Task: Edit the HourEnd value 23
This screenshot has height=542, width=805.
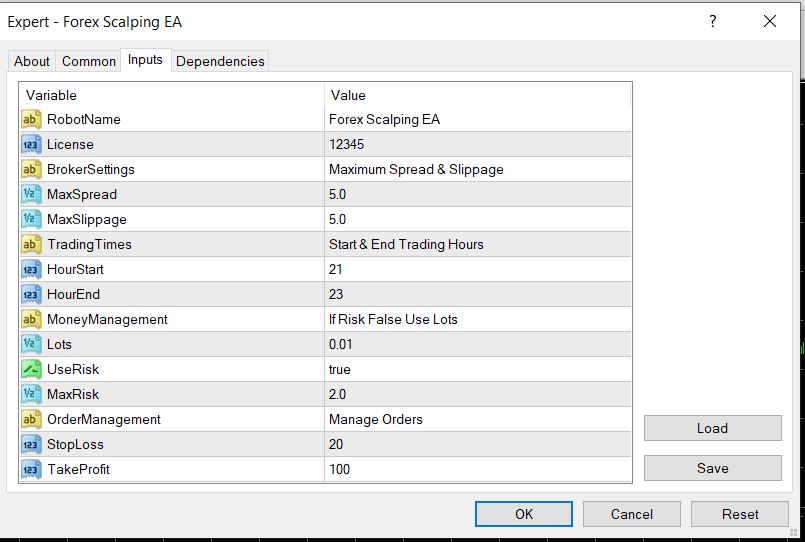Action: tap(477, 295)
